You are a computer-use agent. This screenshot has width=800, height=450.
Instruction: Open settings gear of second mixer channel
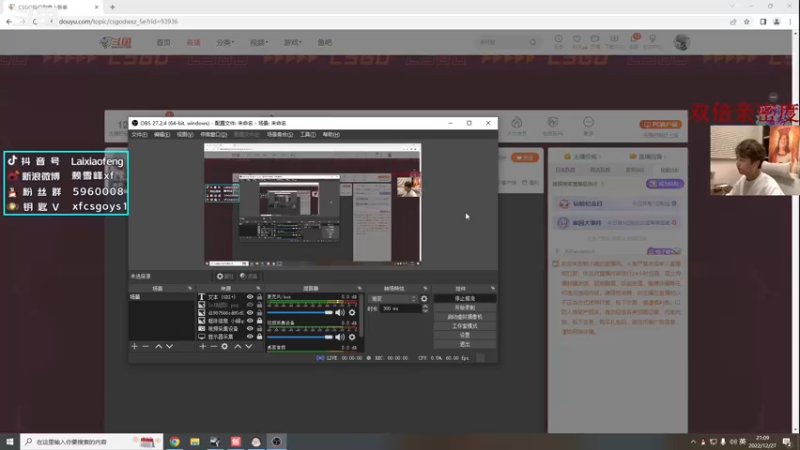point(352,337)
